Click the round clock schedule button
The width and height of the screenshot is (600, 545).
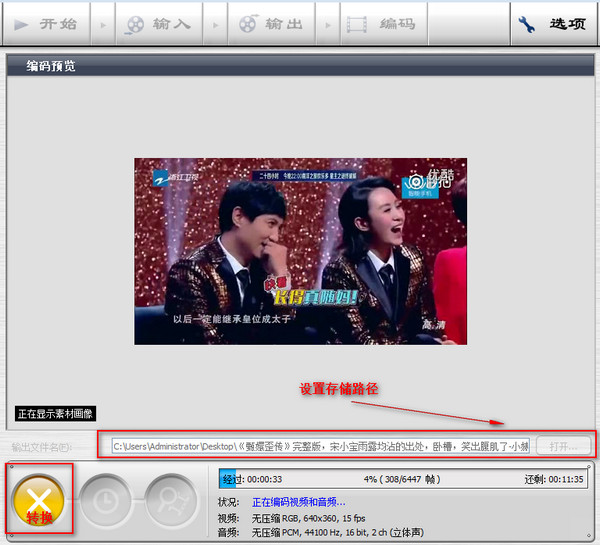tap(106, 499)
